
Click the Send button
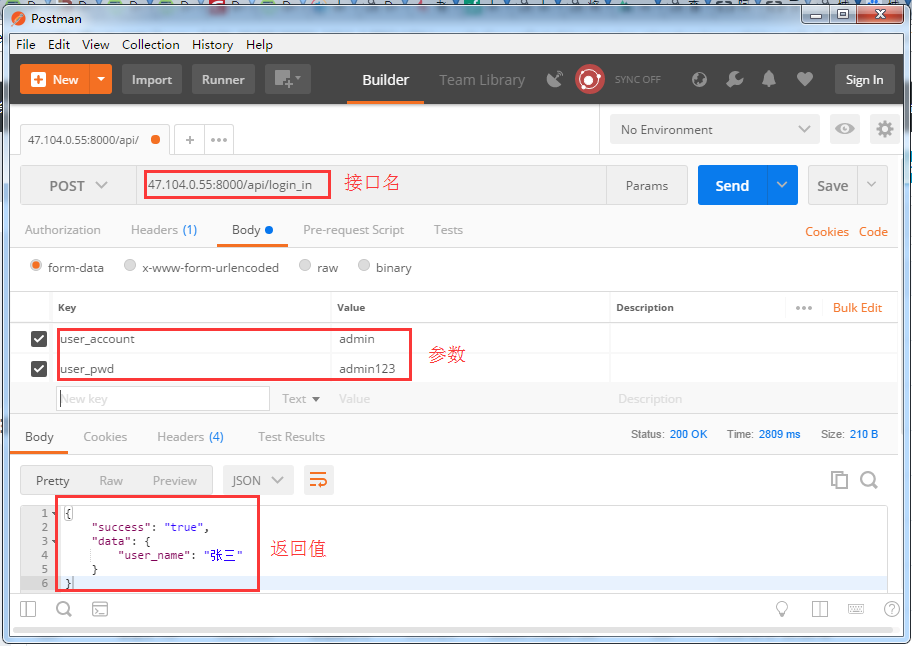point(732,185)
